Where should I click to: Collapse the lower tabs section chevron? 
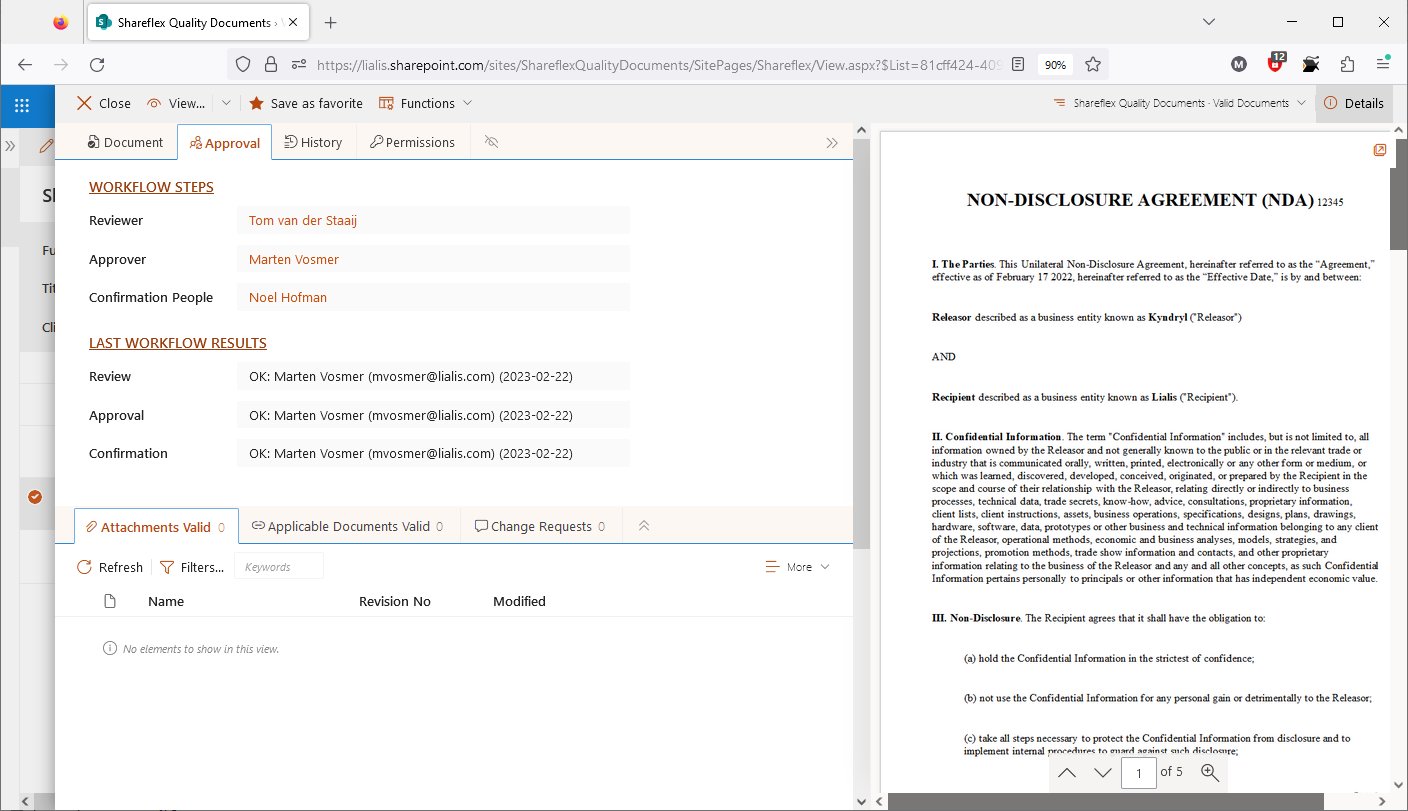coord(643,526)
